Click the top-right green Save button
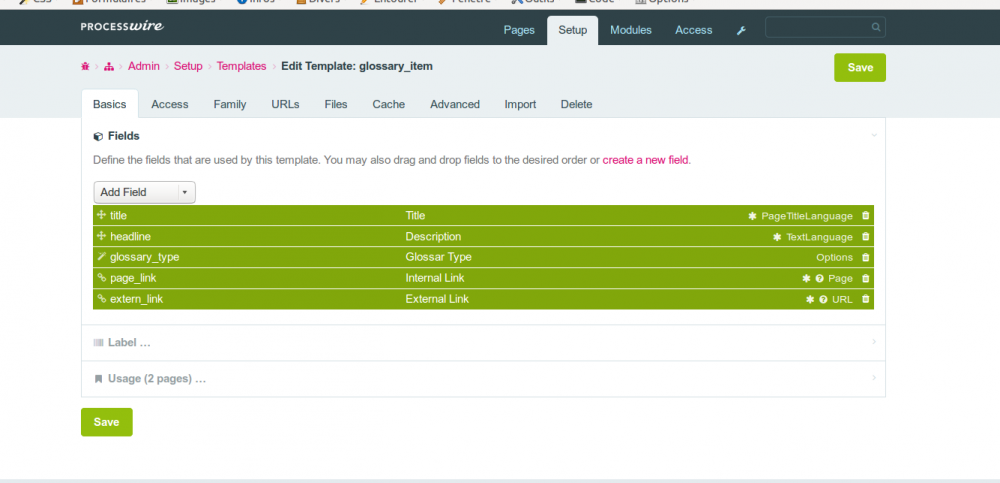 click(x=859, y=68)
